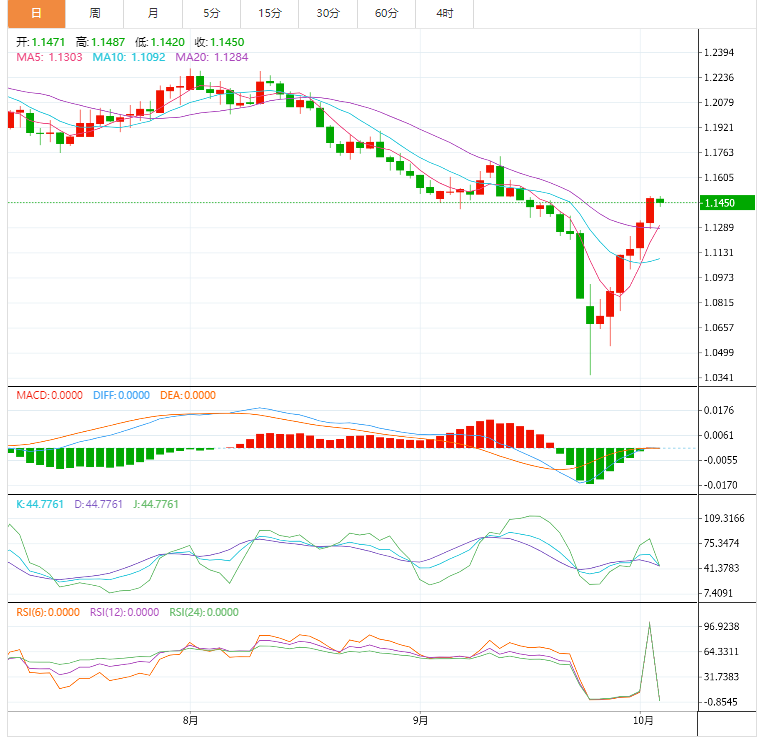
Task: Click the 收:1.1450 close price text
Action: point(219,42)
